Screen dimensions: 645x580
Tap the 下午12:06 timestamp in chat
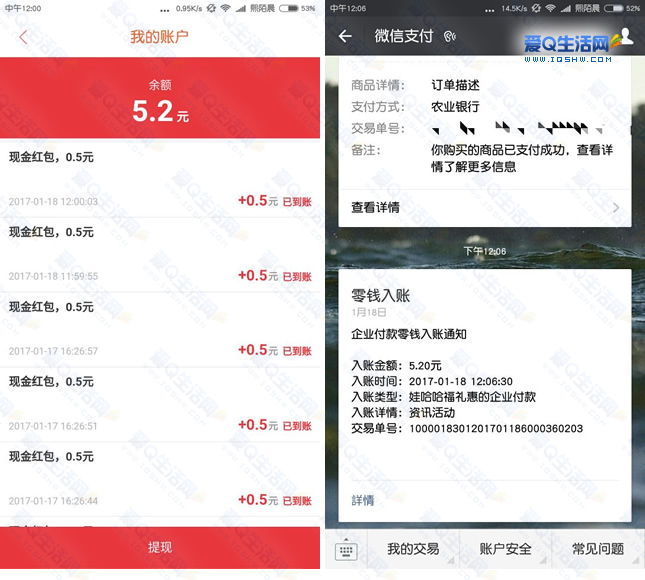click(x=485, y=251)
